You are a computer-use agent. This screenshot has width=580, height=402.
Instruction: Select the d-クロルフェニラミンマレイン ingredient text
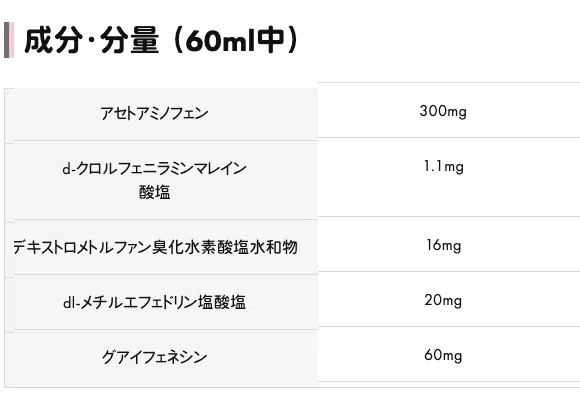click(x=154, y=169)
